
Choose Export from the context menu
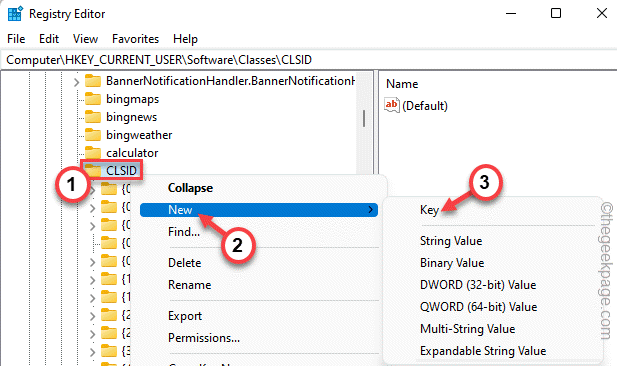coord(185,316)
